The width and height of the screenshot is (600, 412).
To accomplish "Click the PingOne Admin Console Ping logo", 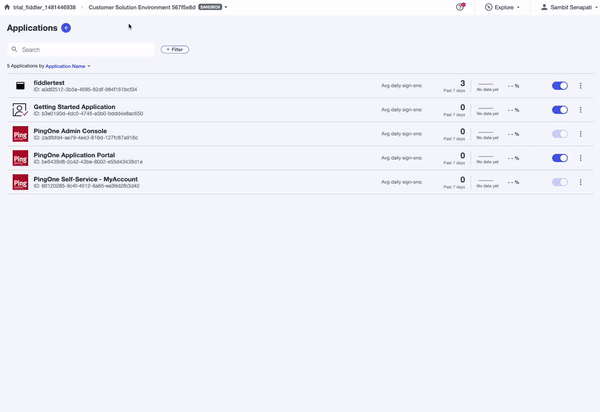I will [20, 134].
